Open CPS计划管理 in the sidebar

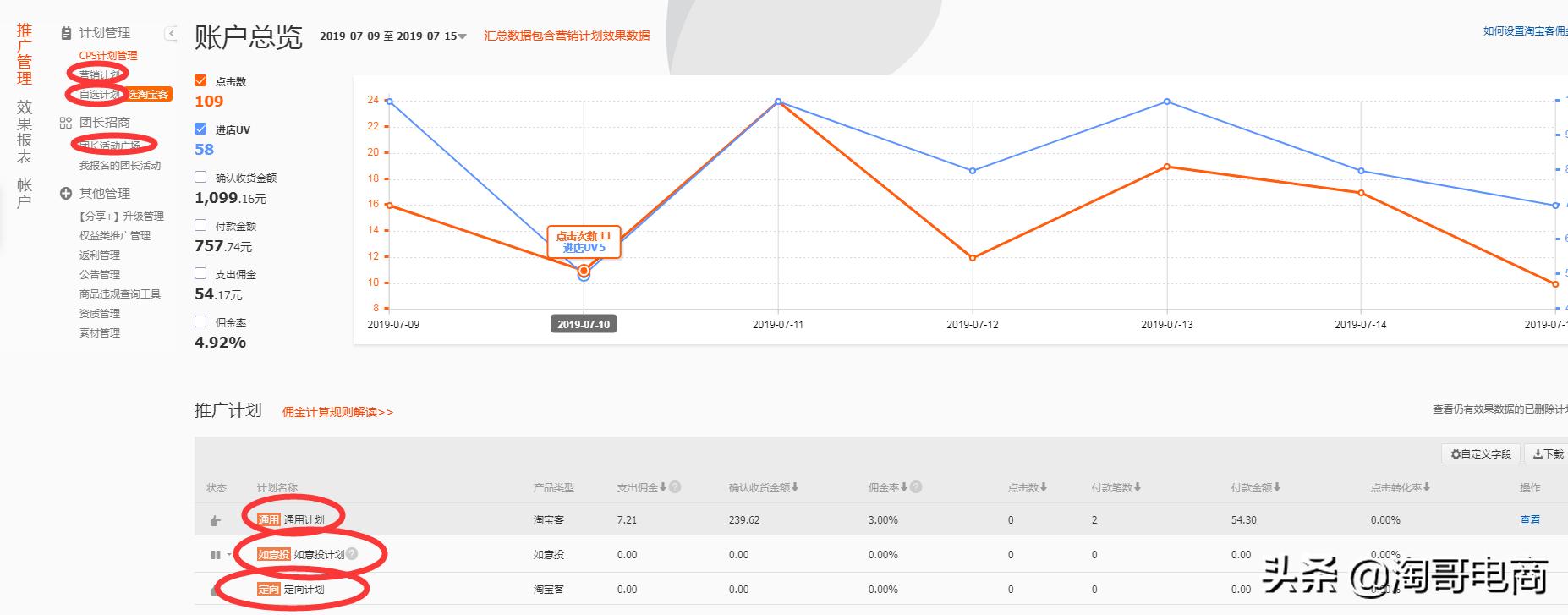(x=108, y=56)
